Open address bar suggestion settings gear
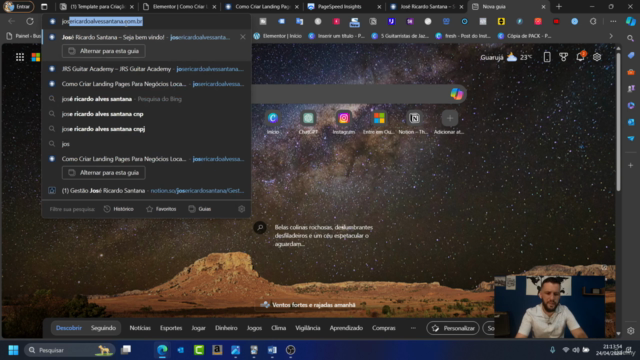Screen dimensions: 640x360 tap(242, 209)
